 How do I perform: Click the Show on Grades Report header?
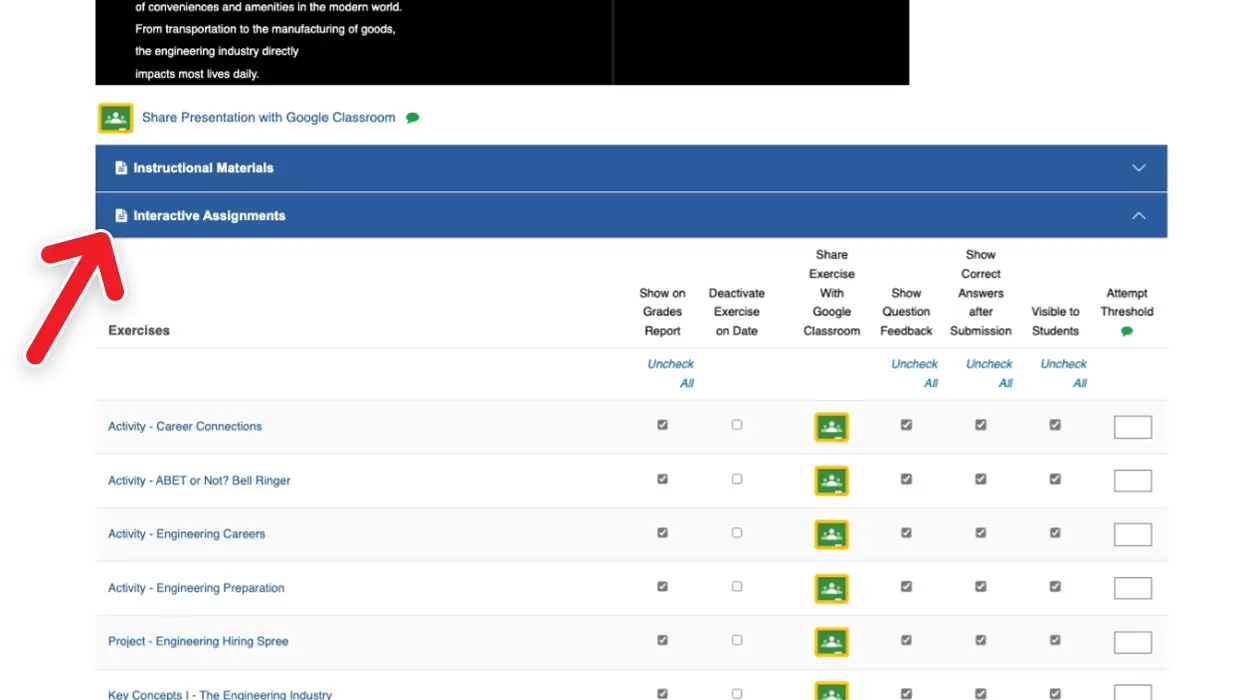(662, 312)
